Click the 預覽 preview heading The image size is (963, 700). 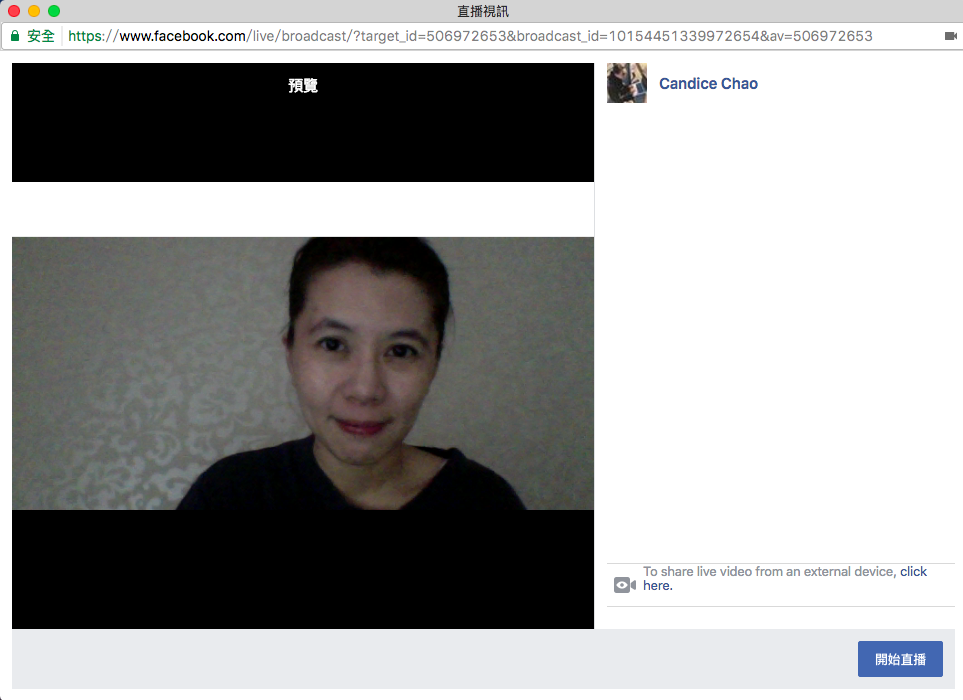tap(303, 86)
